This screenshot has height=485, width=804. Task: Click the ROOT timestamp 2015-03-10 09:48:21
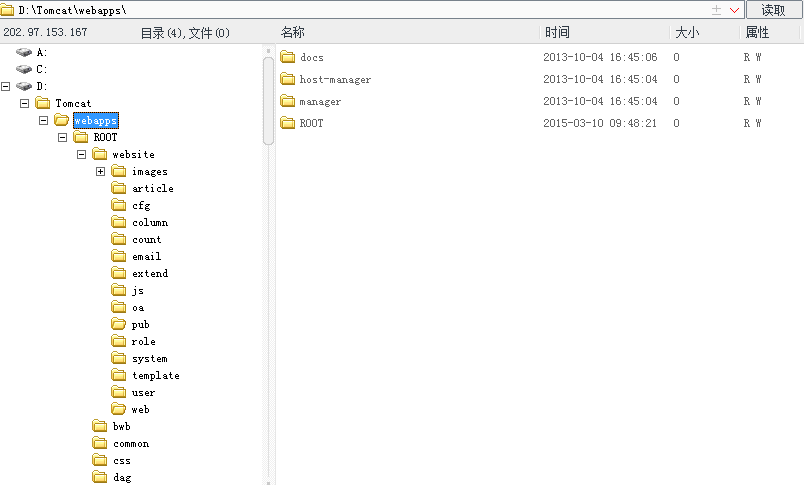(x=600, y=123)
